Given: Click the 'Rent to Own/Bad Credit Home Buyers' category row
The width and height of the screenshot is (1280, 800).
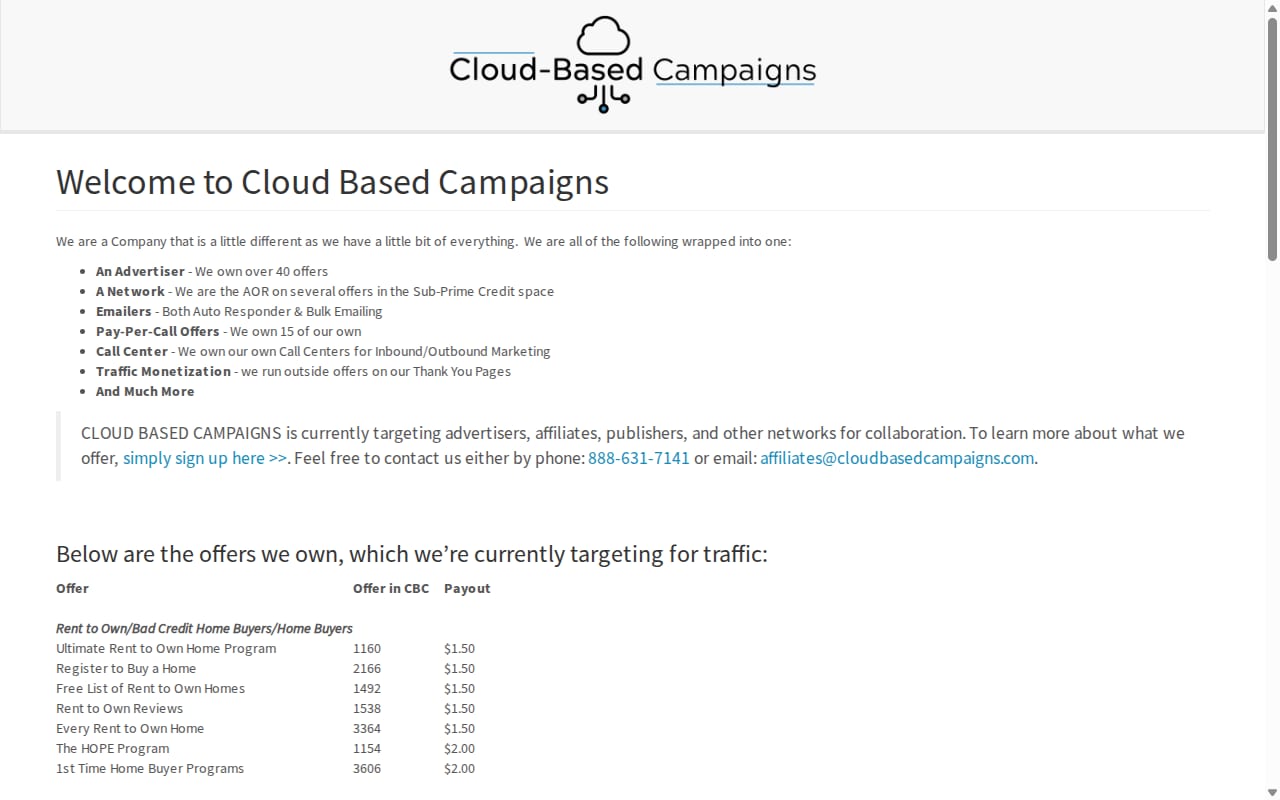Looking at the screenshot, I should [x=204, y=628].
